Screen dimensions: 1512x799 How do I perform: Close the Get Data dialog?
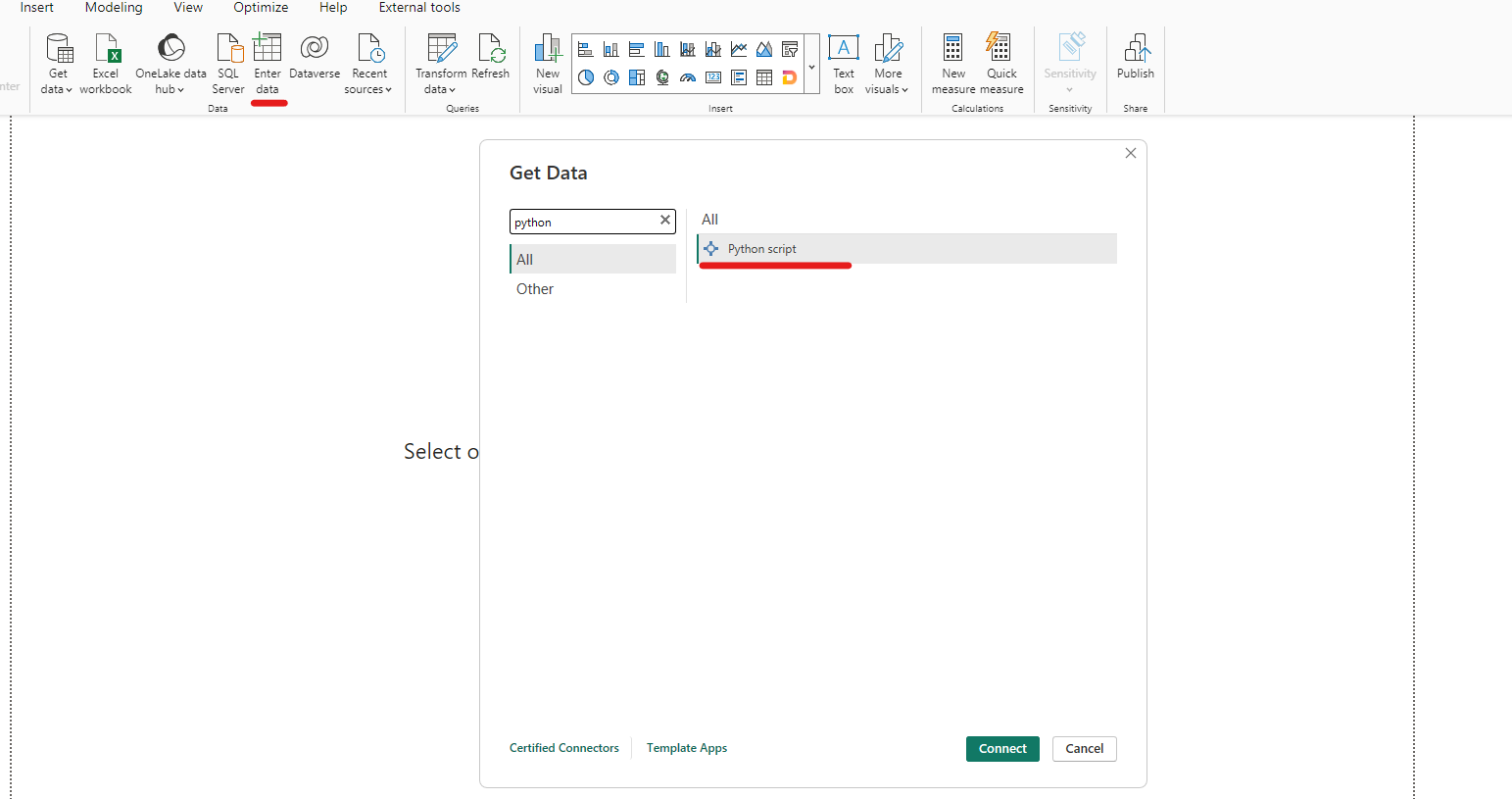(x=1131, y=153)
